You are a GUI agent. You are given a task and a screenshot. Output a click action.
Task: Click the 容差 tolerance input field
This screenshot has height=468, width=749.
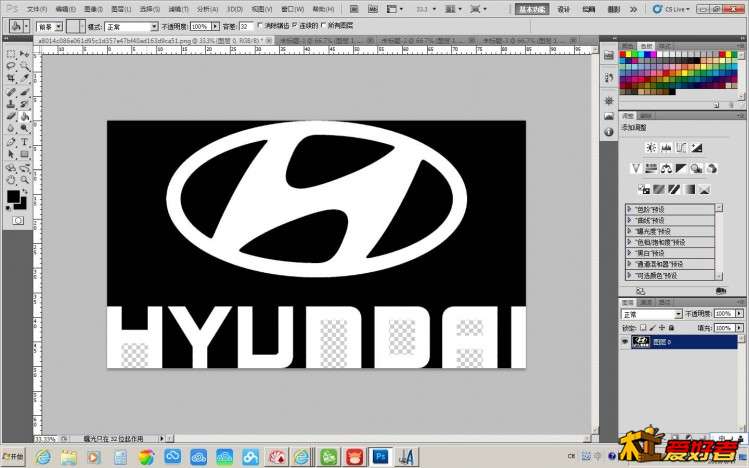[x=246, y=26]
